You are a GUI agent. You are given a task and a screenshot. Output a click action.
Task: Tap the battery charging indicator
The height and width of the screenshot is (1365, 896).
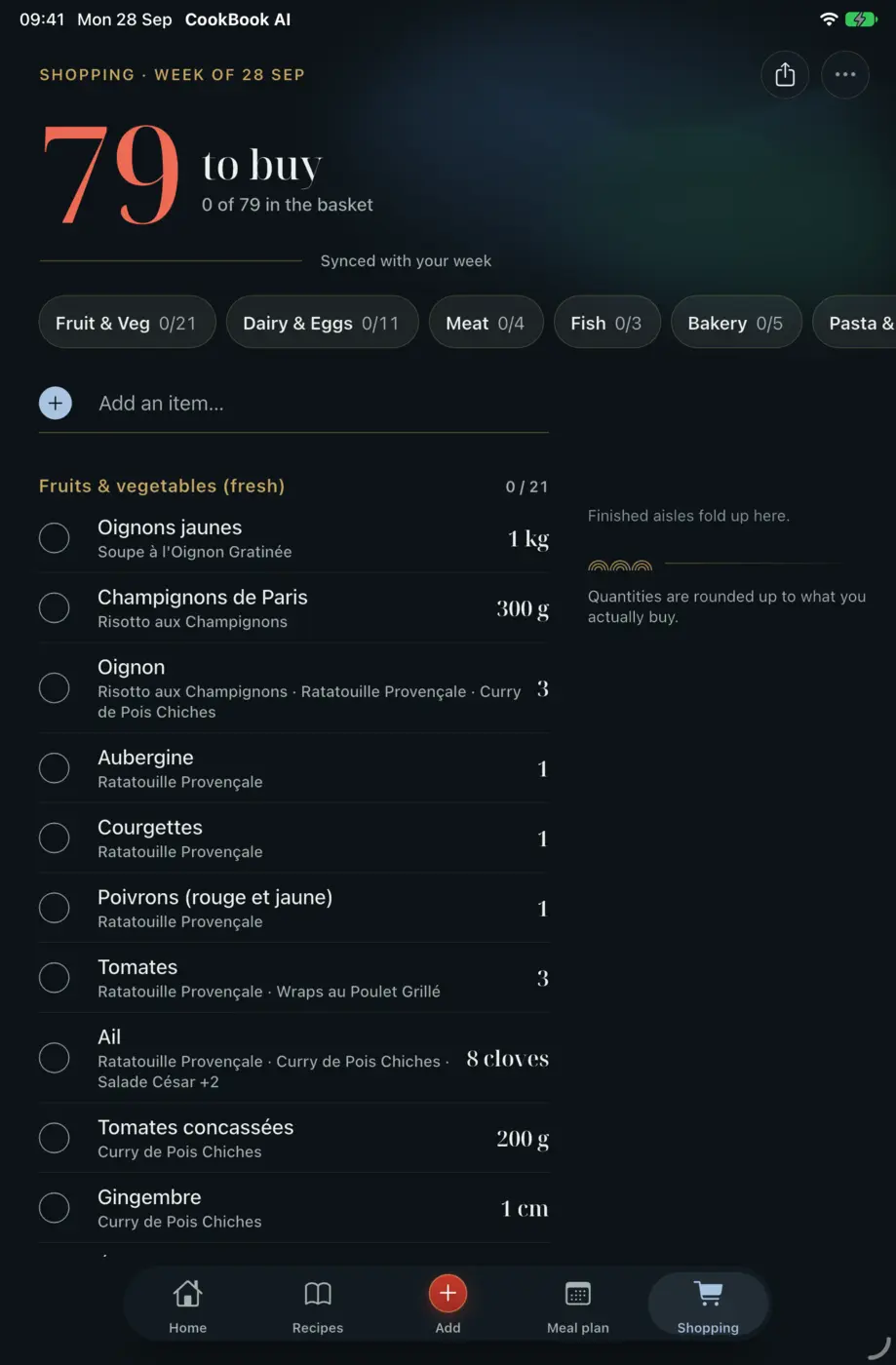coord(862,19)
